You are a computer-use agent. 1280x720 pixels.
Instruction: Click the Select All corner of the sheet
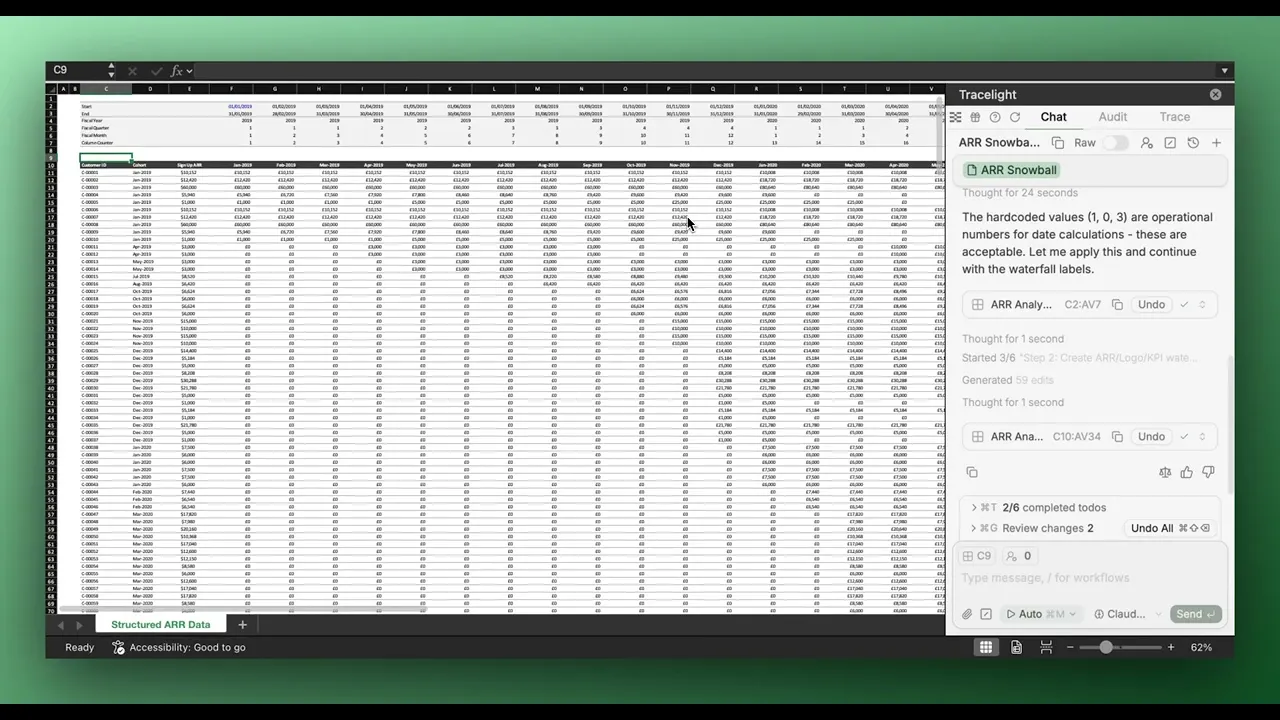coord(52,89)
